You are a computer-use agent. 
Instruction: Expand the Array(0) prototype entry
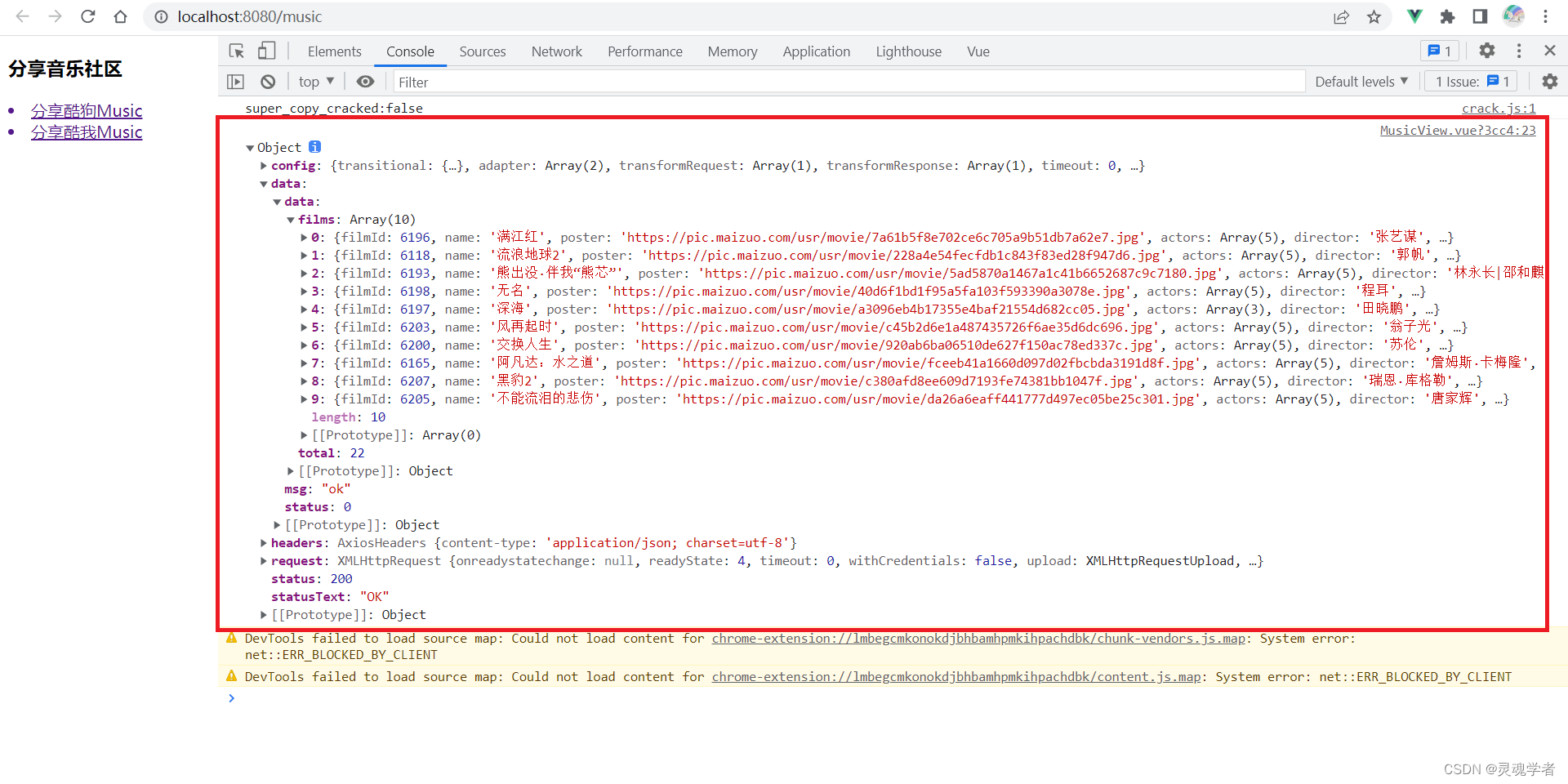tap(304, 435)
